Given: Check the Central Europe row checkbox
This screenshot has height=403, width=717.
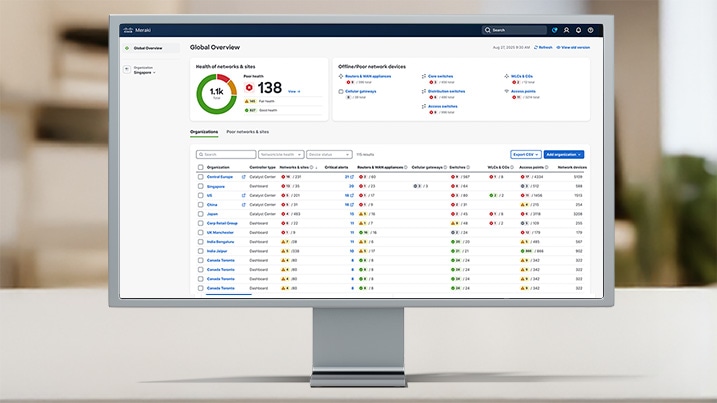Looking at the screenshot, I should (200, 176).
